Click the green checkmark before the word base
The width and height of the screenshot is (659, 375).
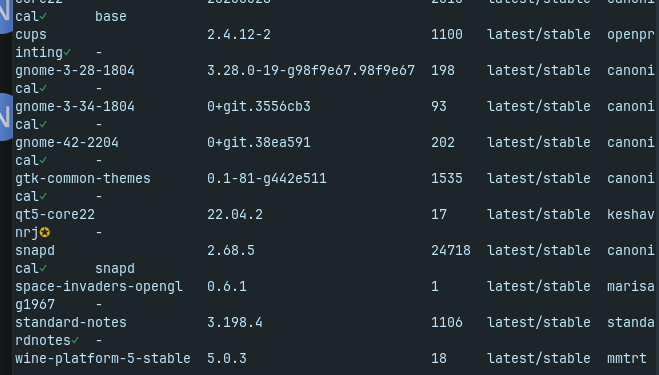click(43, 16)
